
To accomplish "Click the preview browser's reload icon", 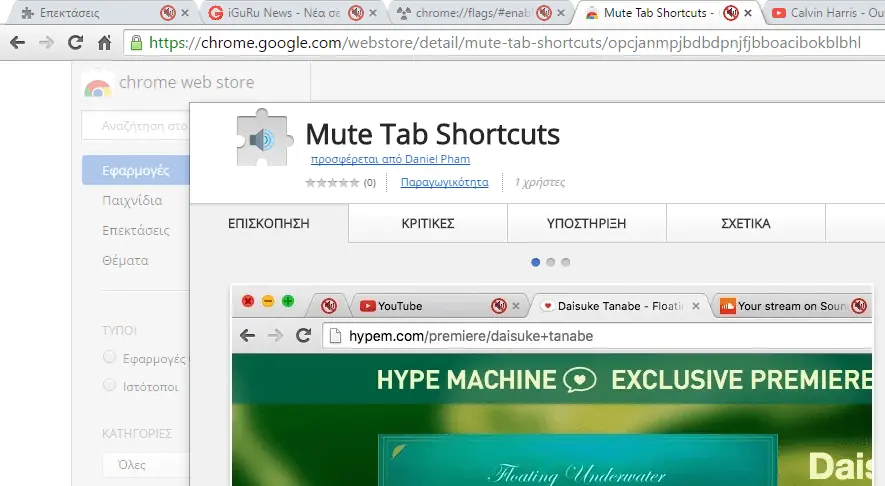I will coord(303,336).
